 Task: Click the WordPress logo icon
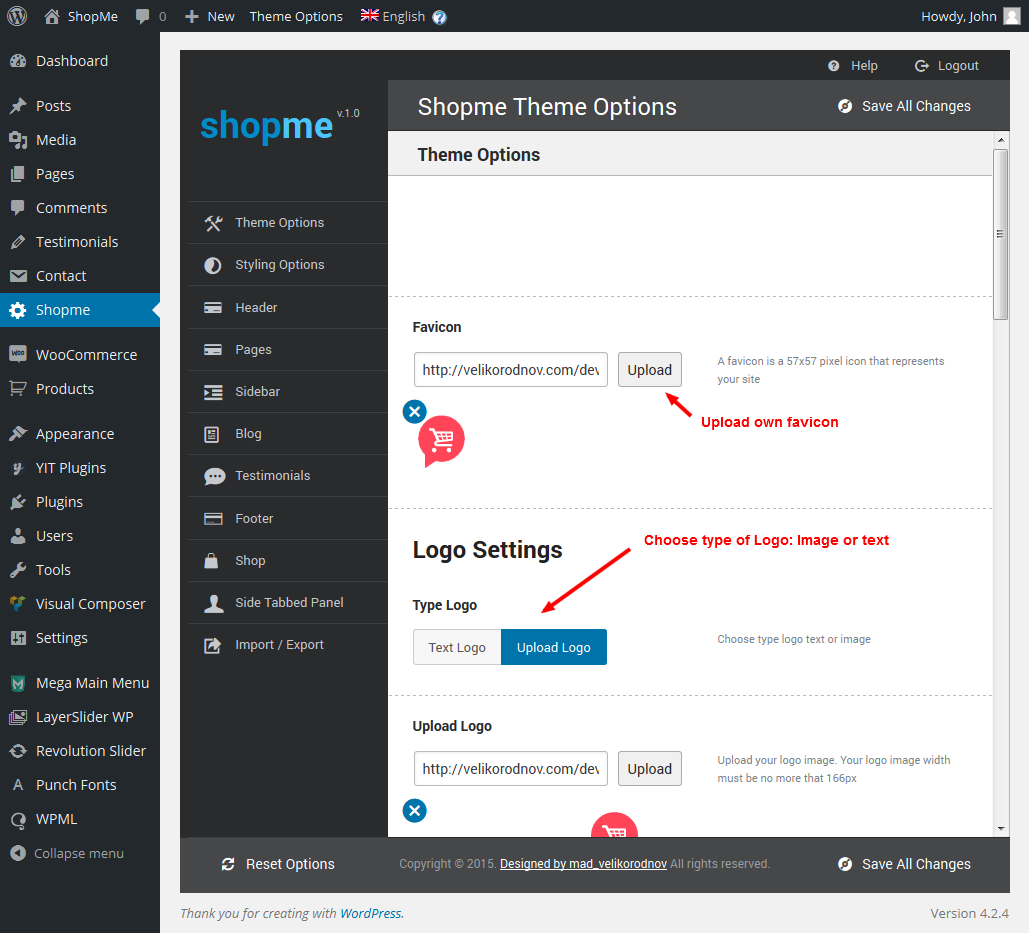click(17, 16)
